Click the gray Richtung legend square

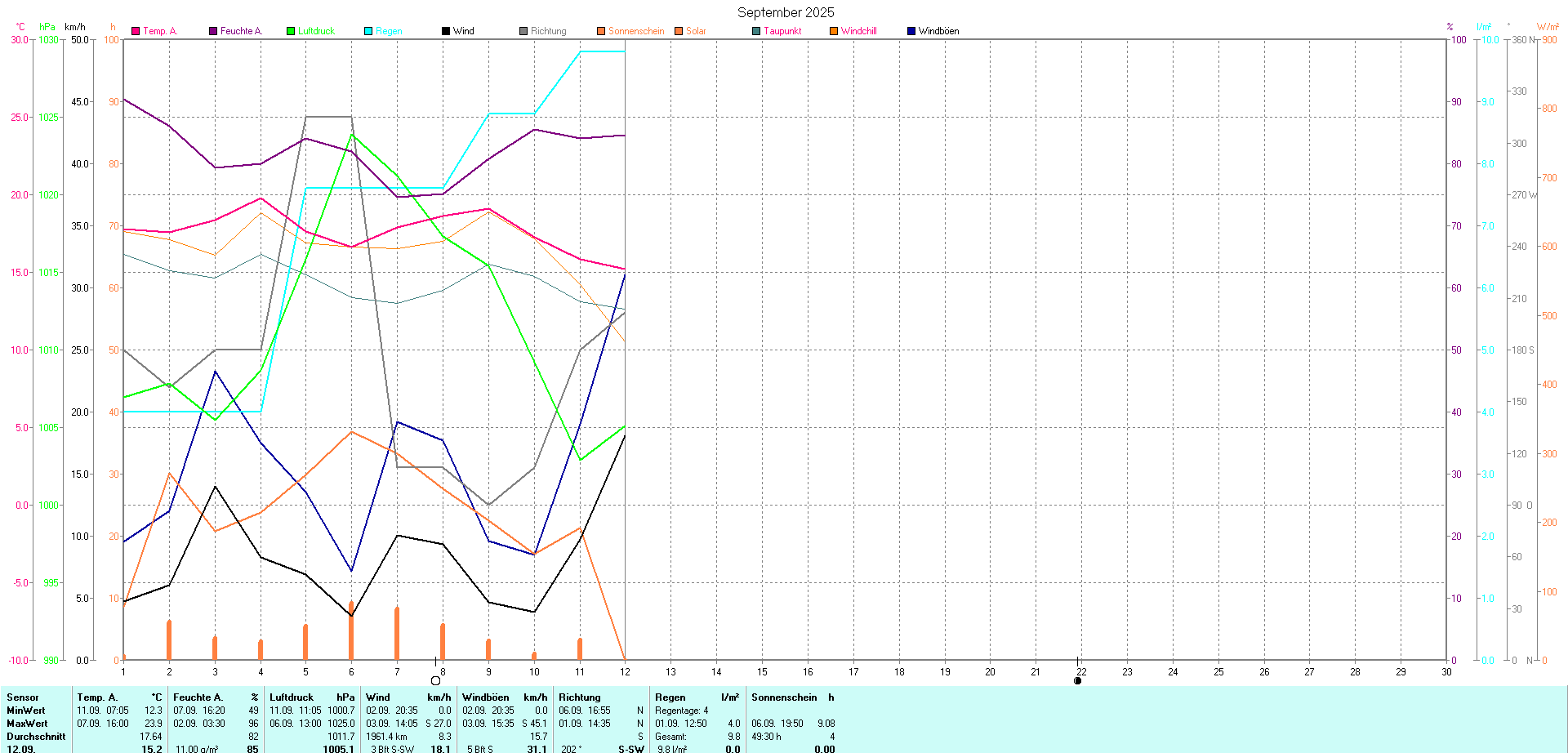tap(523, 31)
